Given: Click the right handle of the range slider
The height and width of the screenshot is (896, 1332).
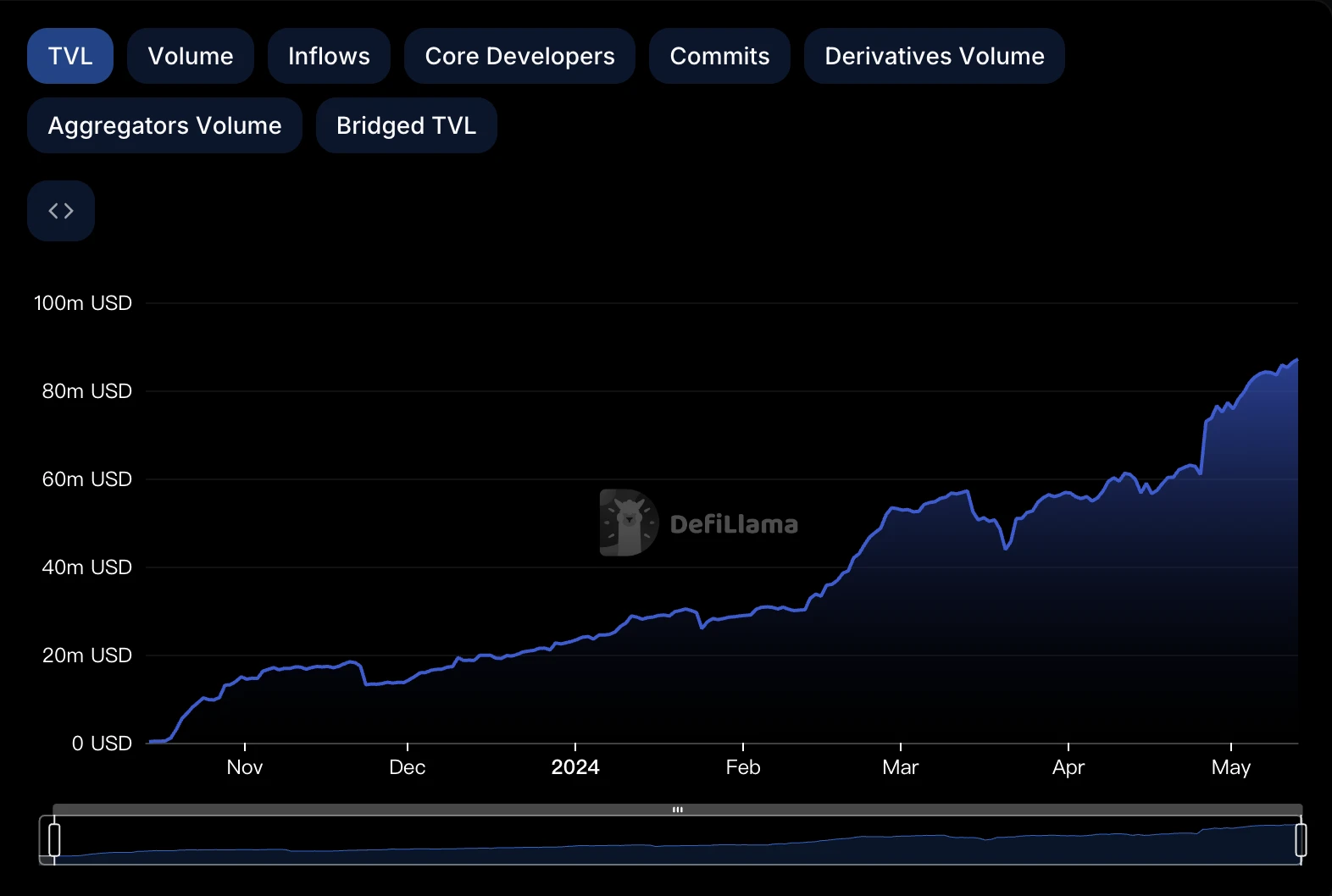Looking at the screenshot, I should [x=1301, y=839].
